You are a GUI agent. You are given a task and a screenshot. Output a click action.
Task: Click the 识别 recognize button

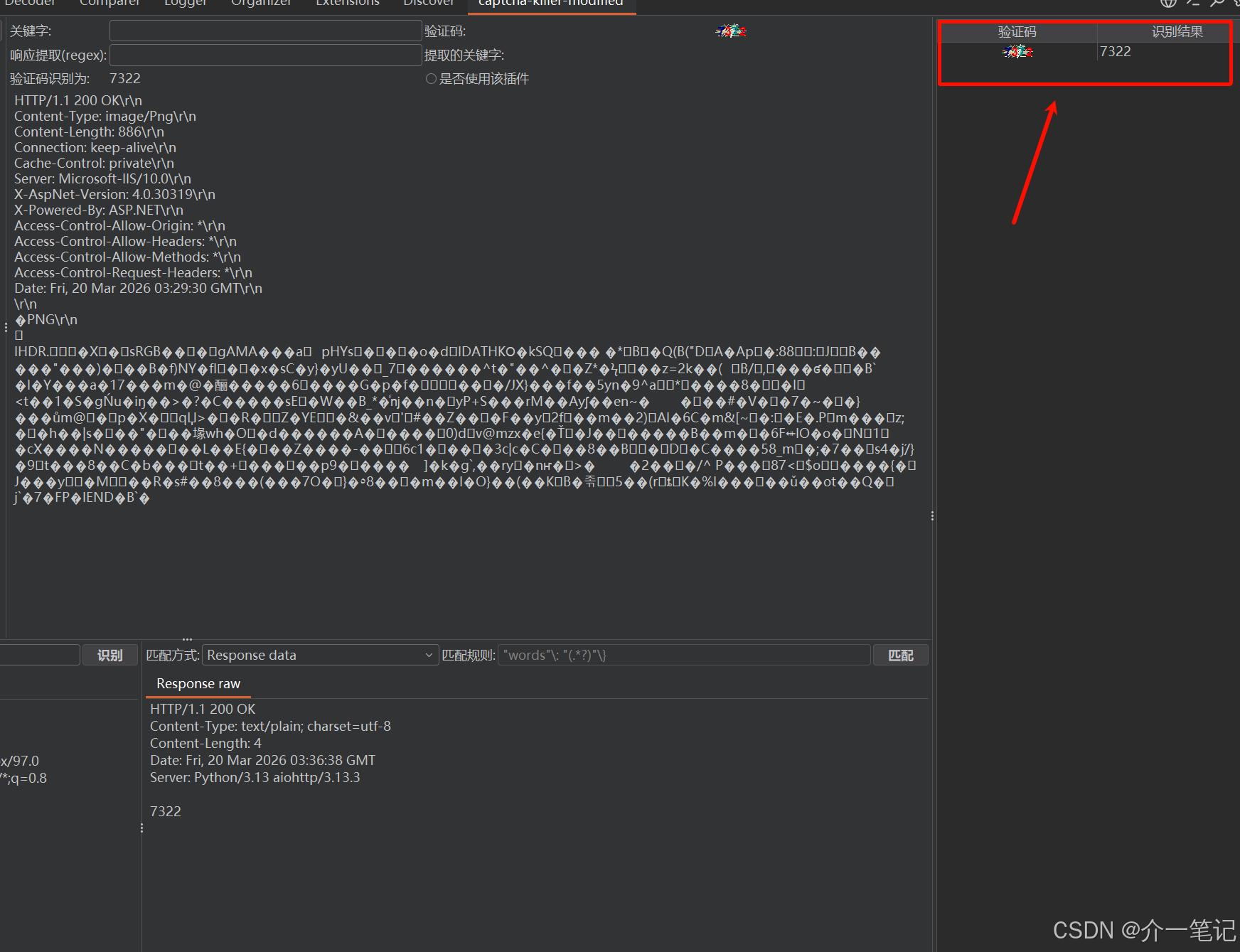[x=110, y=655]
